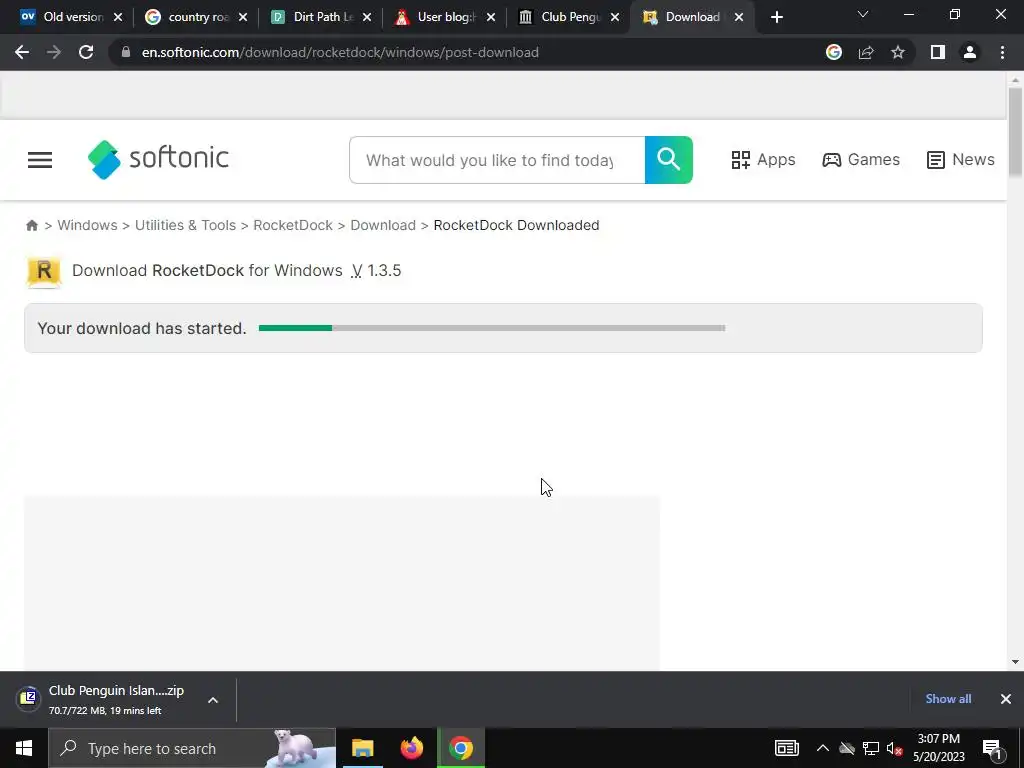Open the clock showing 3:07 PM
The height and width of the screenshot is (768, 1024).
coord(938,748)
